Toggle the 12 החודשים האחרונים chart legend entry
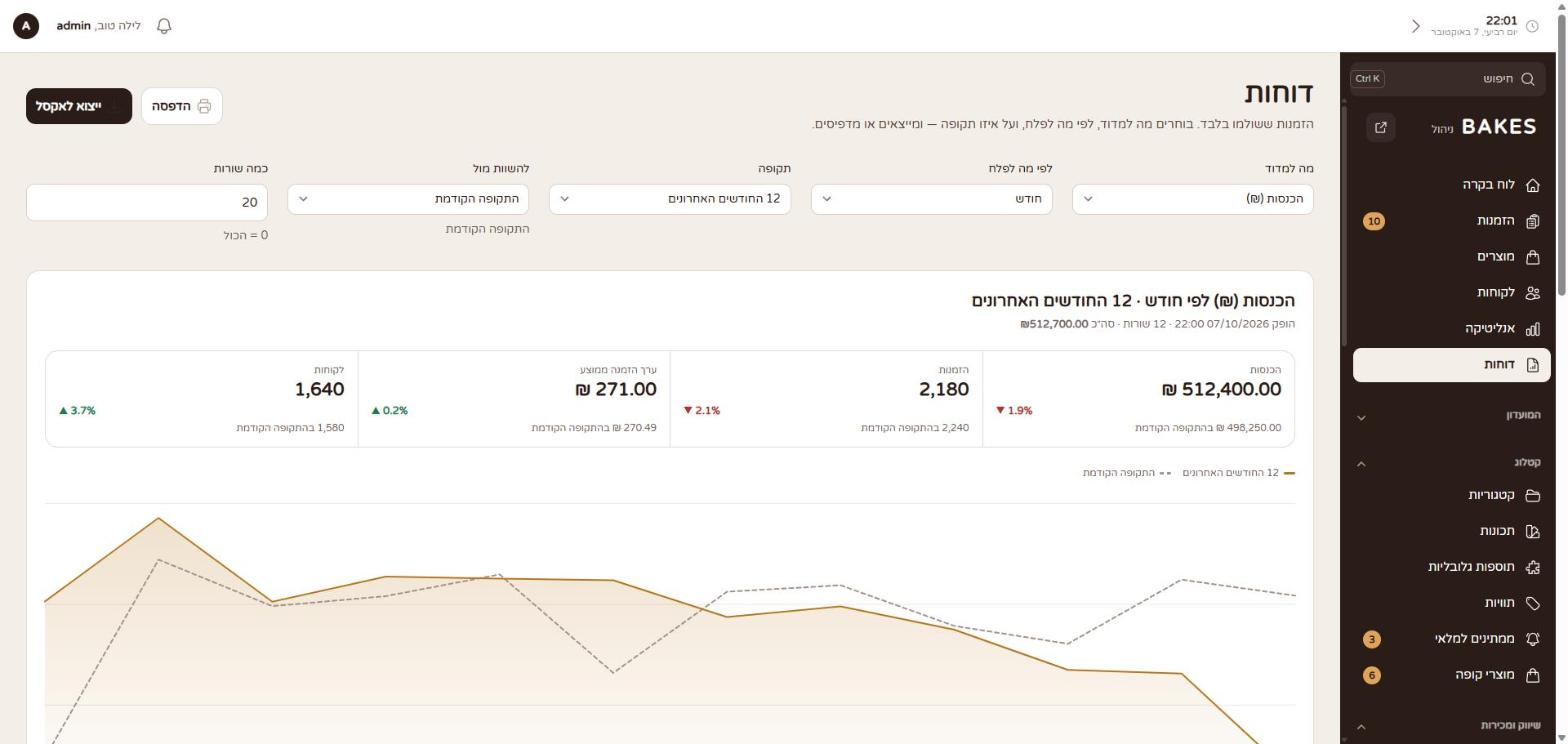Viewport: 1568px width, 744px height. (x=1238, y=473)
